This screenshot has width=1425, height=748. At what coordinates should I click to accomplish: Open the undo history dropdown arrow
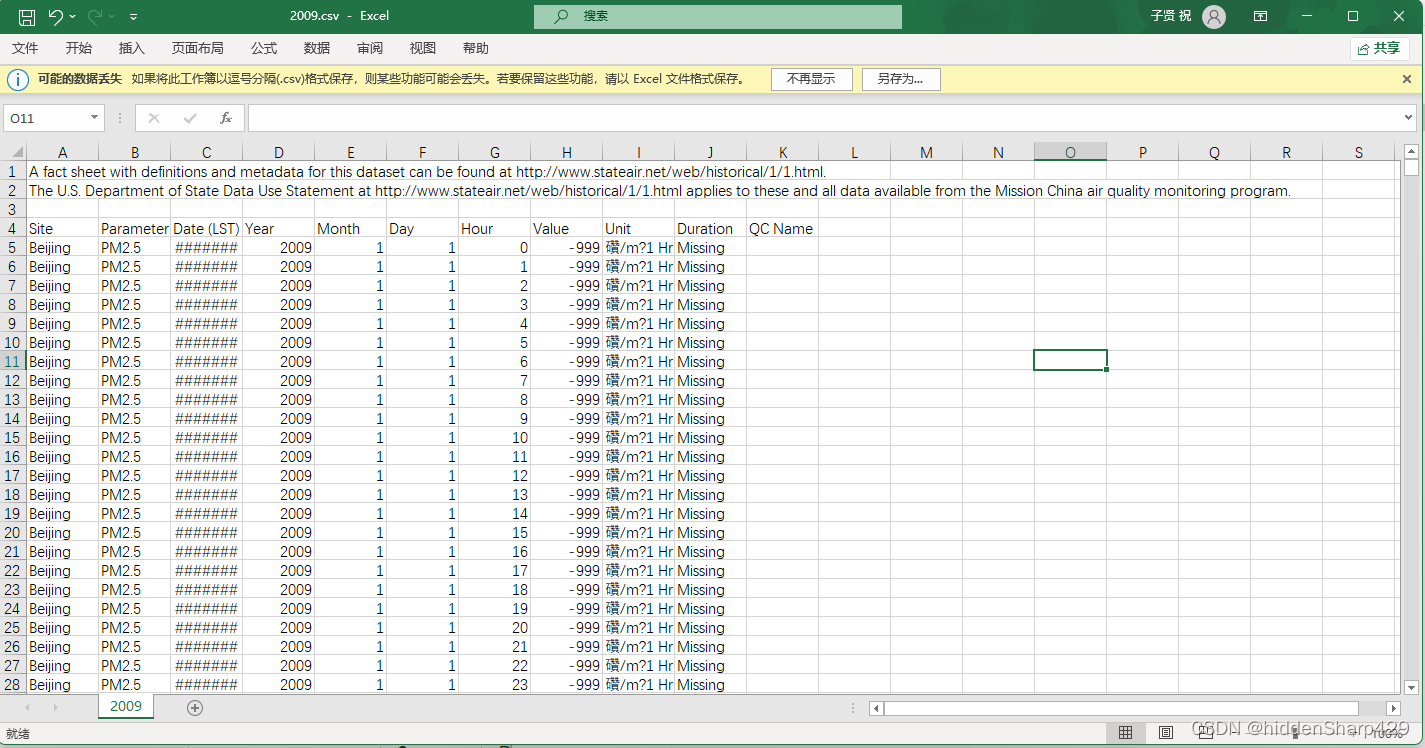click(x=73, y=17)
